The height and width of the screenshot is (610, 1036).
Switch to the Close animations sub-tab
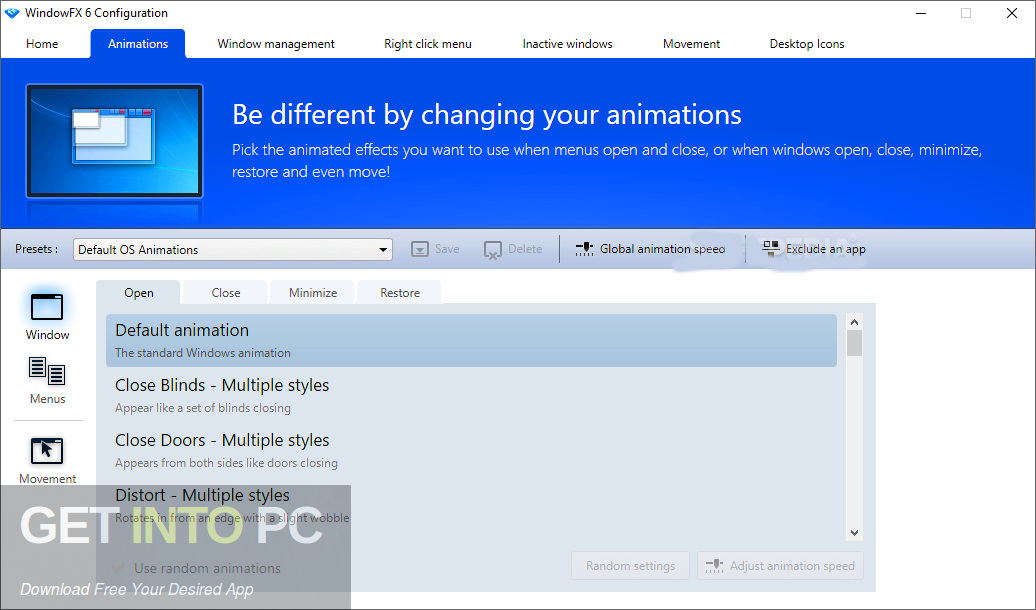pos(225,292)
